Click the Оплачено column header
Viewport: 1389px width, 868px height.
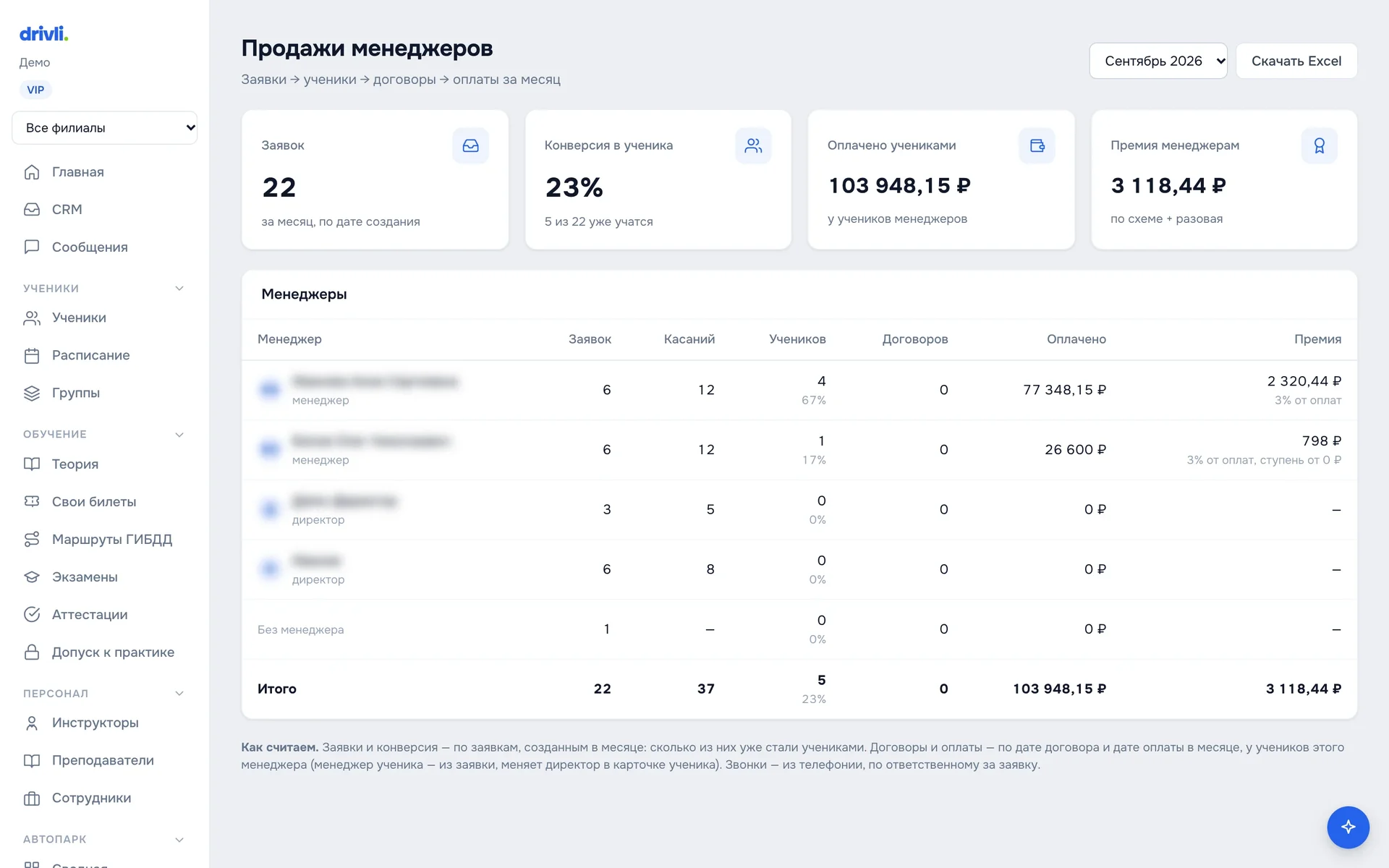(1076, 339)
